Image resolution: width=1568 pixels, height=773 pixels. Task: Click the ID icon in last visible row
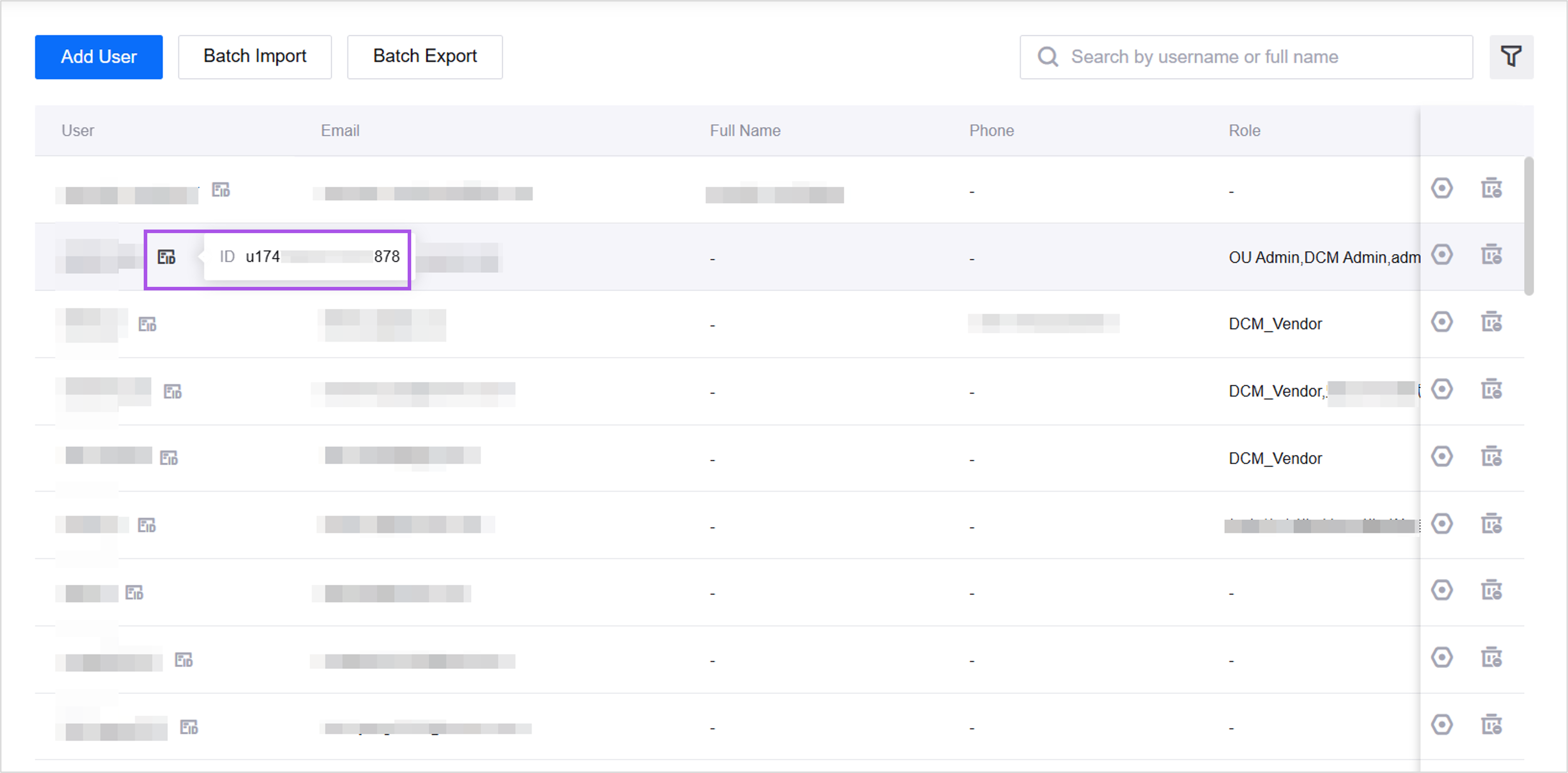coord(189,727)
